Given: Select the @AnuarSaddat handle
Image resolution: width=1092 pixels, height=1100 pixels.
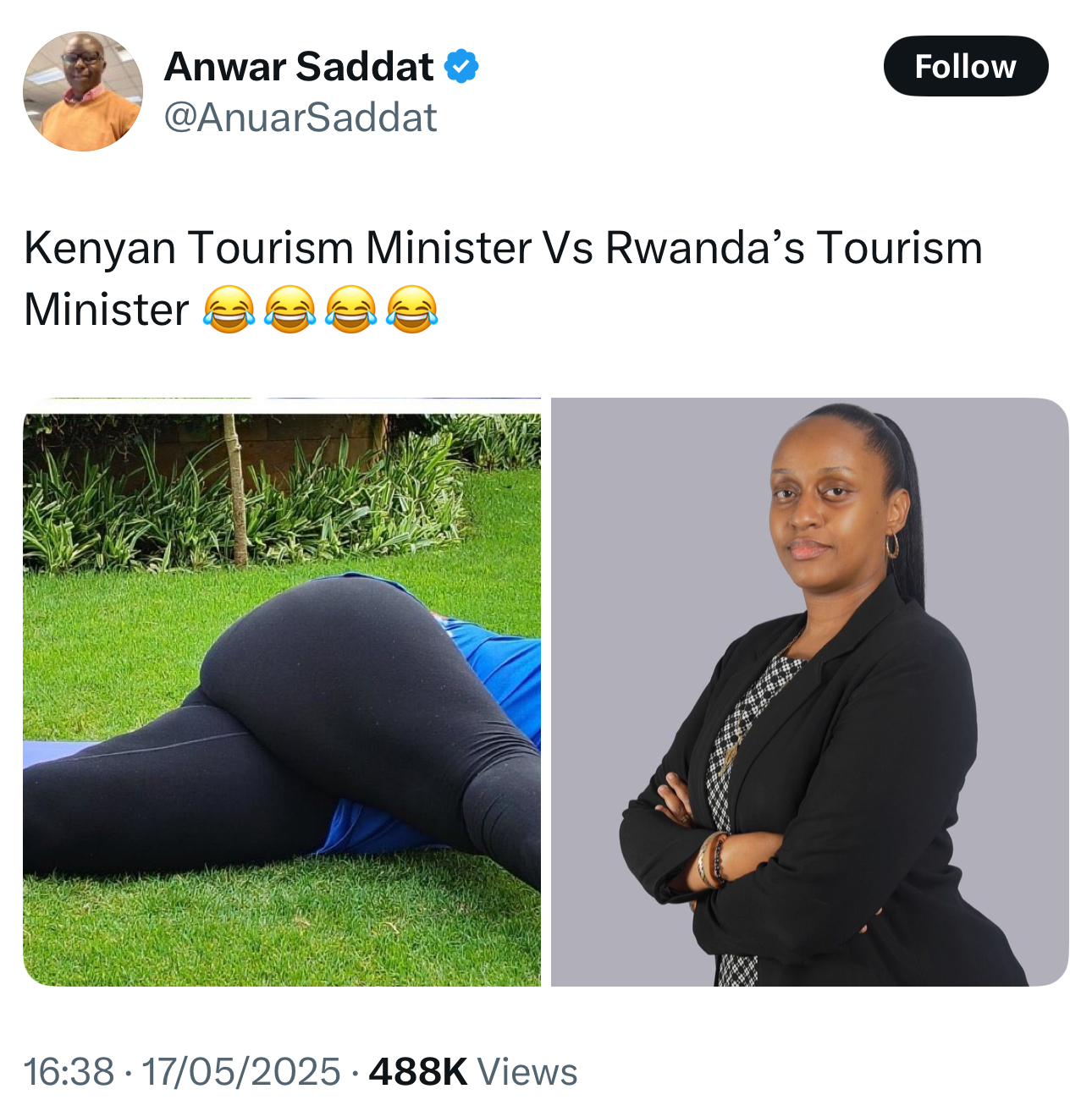Looking at the screenshot, I should point(301,117).
